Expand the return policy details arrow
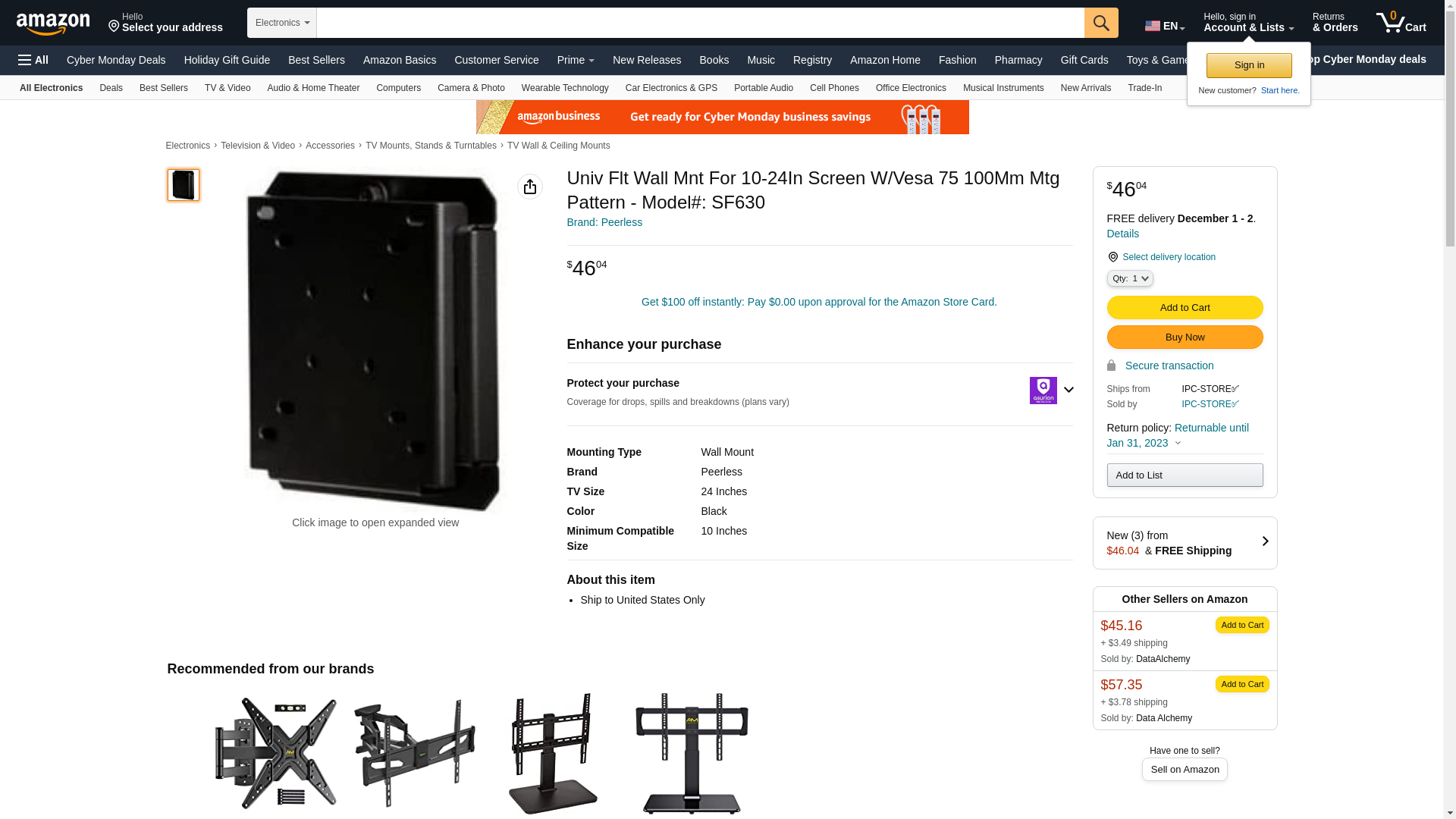1456x819 pixels. pos(1178,444)
